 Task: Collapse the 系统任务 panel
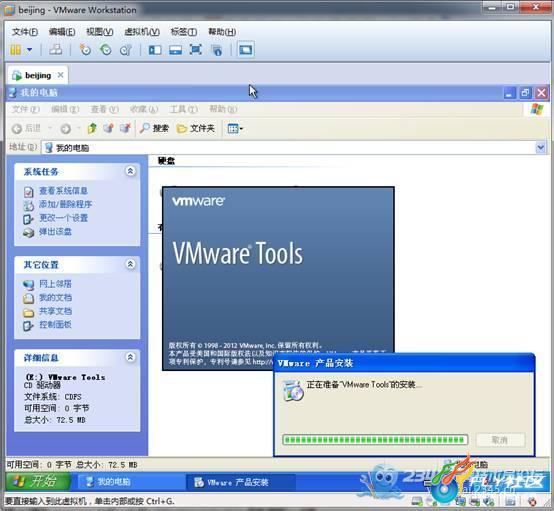click(x=130, y=171)
